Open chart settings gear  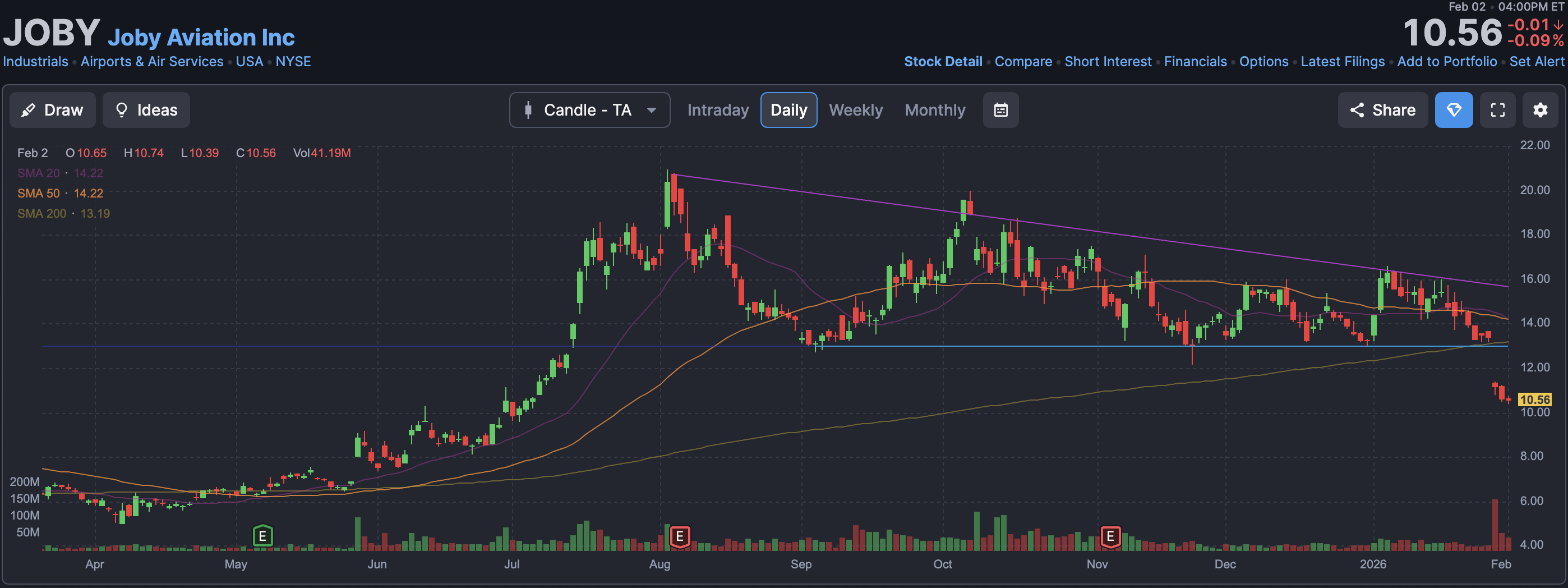coord(1540,110)
